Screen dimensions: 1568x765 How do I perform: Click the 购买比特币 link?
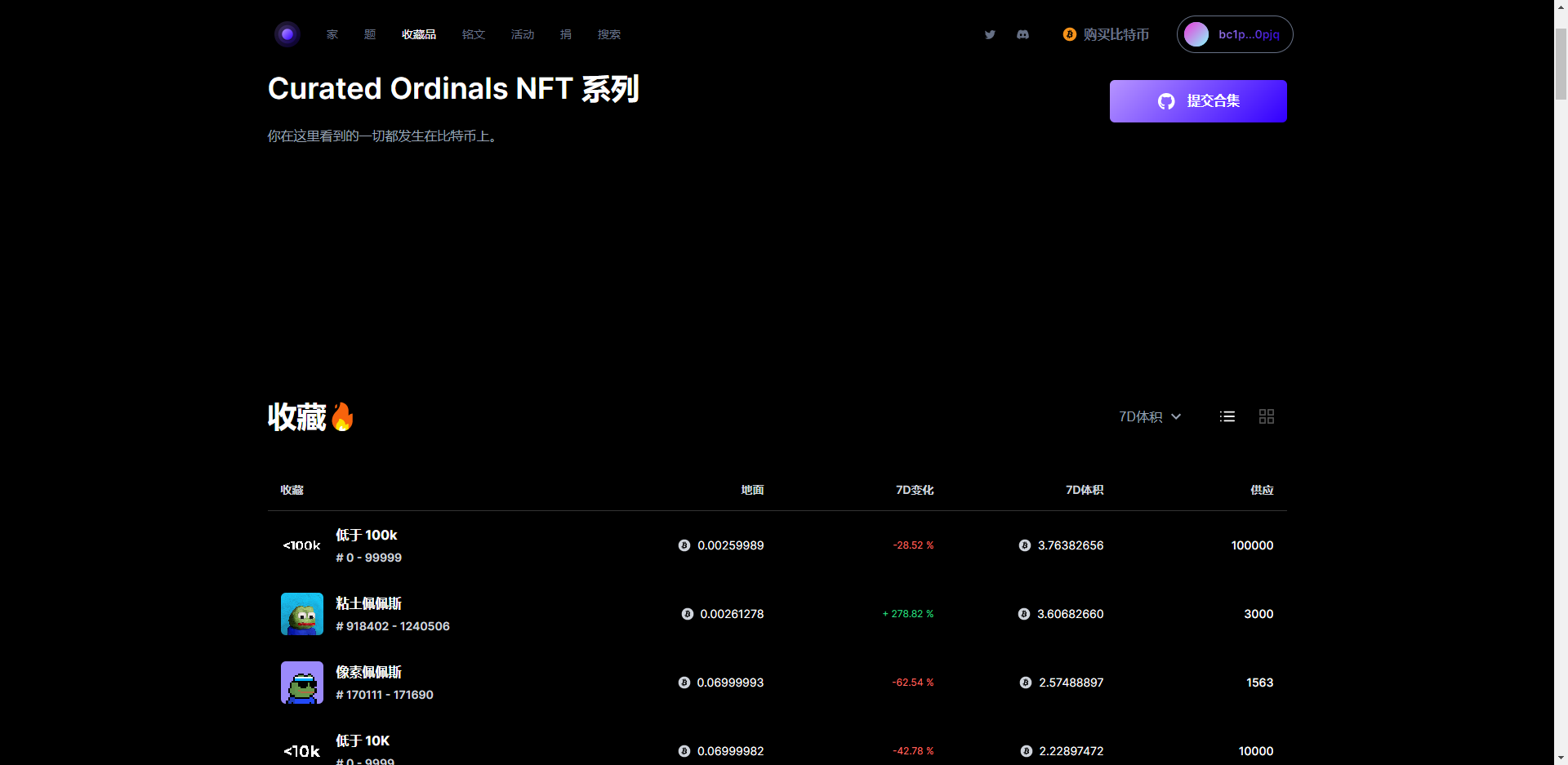1107,34
